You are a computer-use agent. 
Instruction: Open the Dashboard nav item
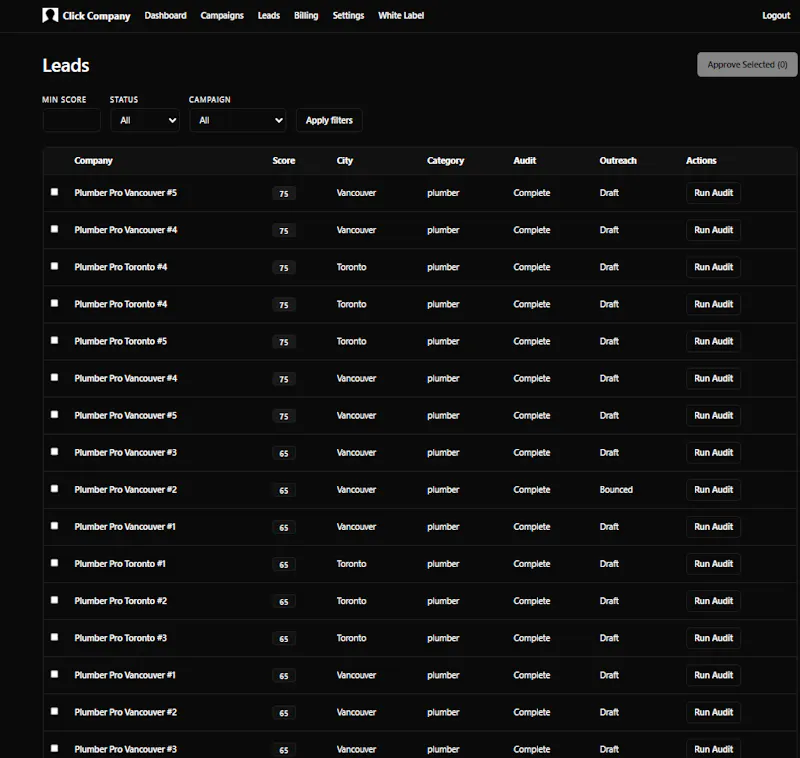[x=165, y=15]
